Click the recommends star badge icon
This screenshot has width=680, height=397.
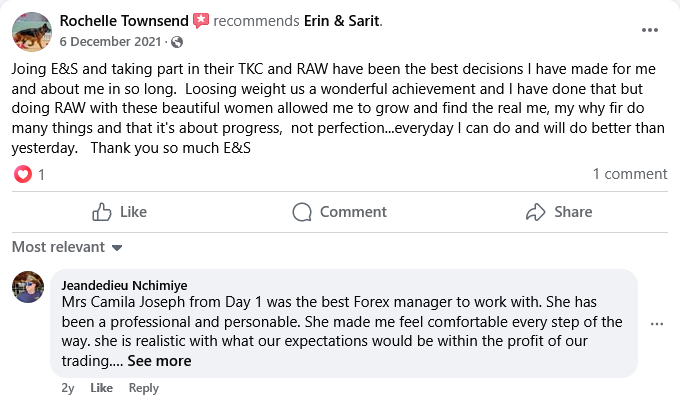tap(201, 20)
